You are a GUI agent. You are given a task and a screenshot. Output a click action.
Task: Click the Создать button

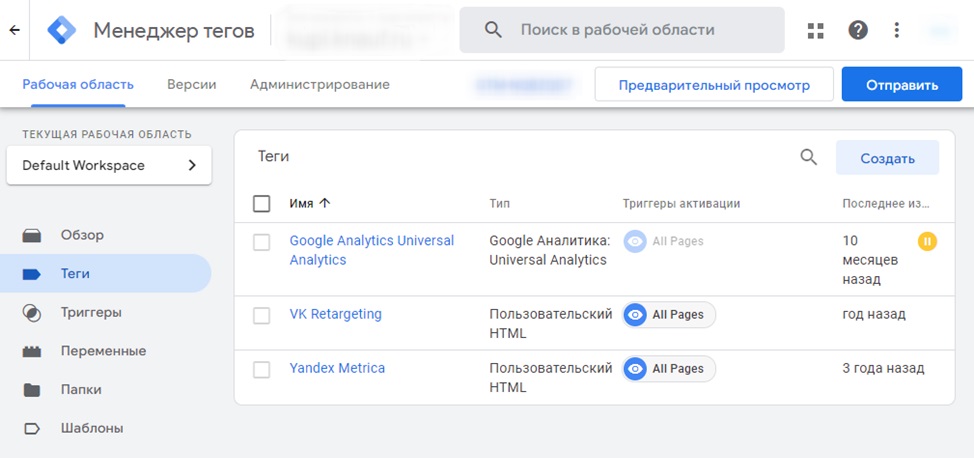coord(888,158)
